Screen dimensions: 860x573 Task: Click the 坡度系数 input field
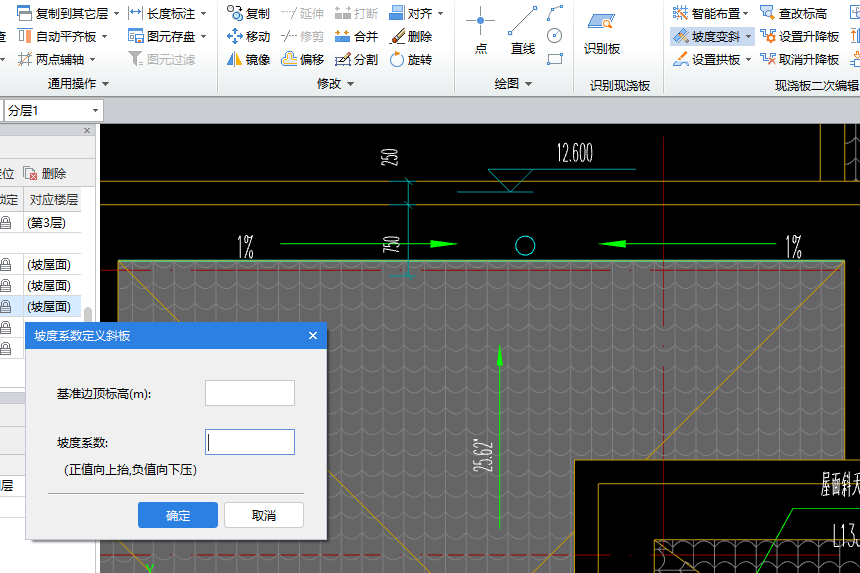(250, 442)
